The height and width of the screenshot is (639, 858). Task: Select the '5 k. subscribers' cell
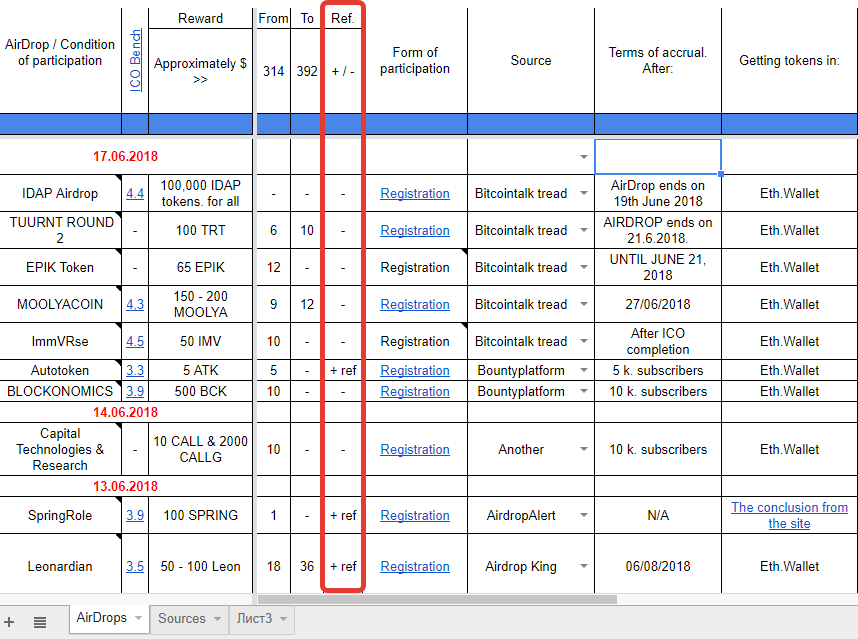pos(658,370)
